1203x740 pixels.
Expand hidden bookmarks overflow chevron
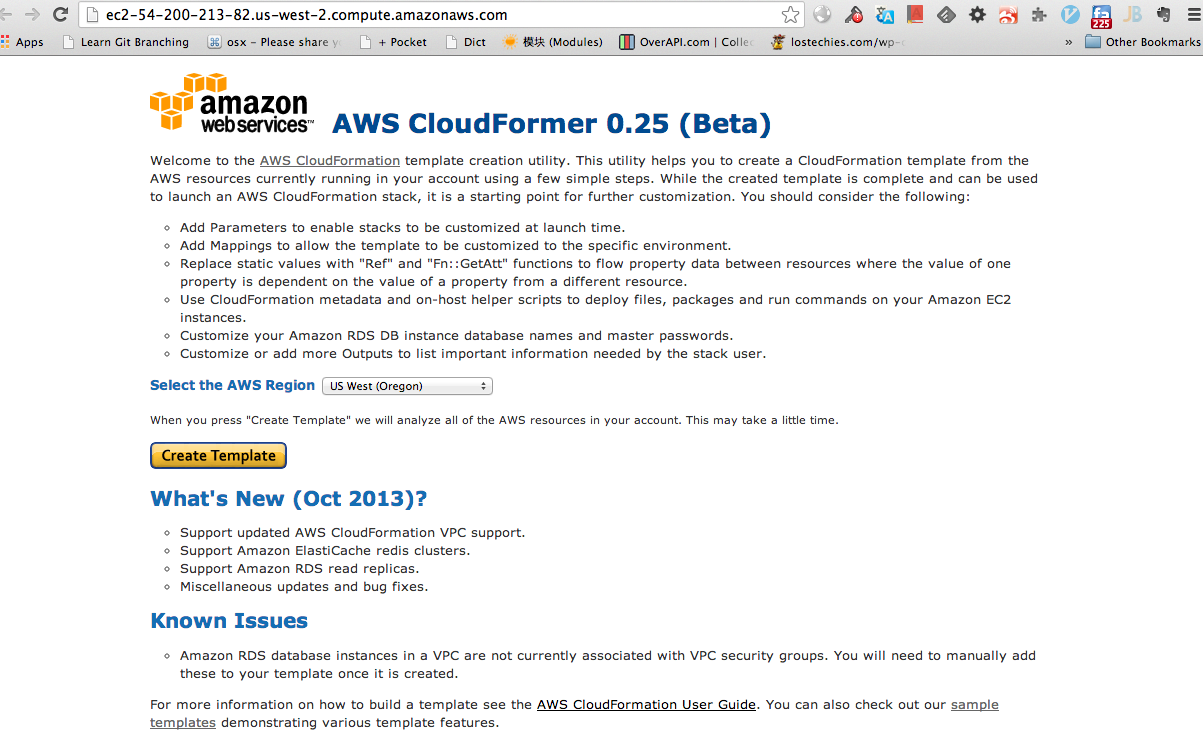[1069, 42]
